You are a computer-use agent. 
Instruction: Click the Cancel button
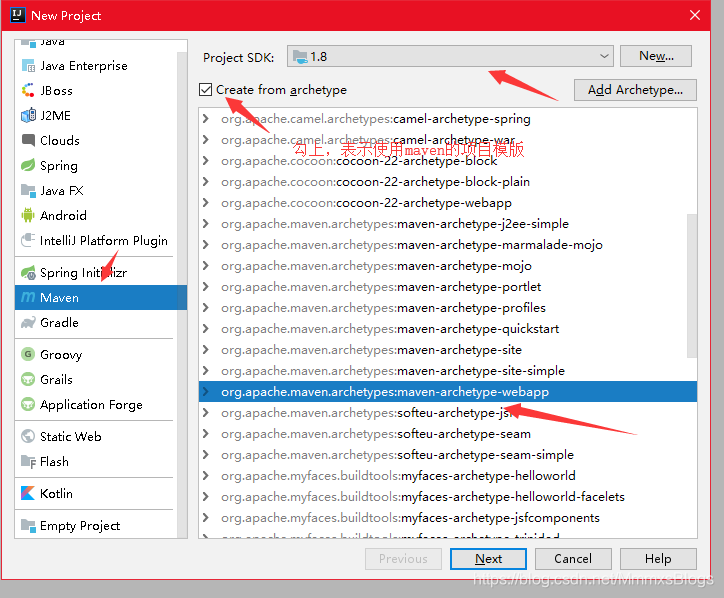(573, 559)
